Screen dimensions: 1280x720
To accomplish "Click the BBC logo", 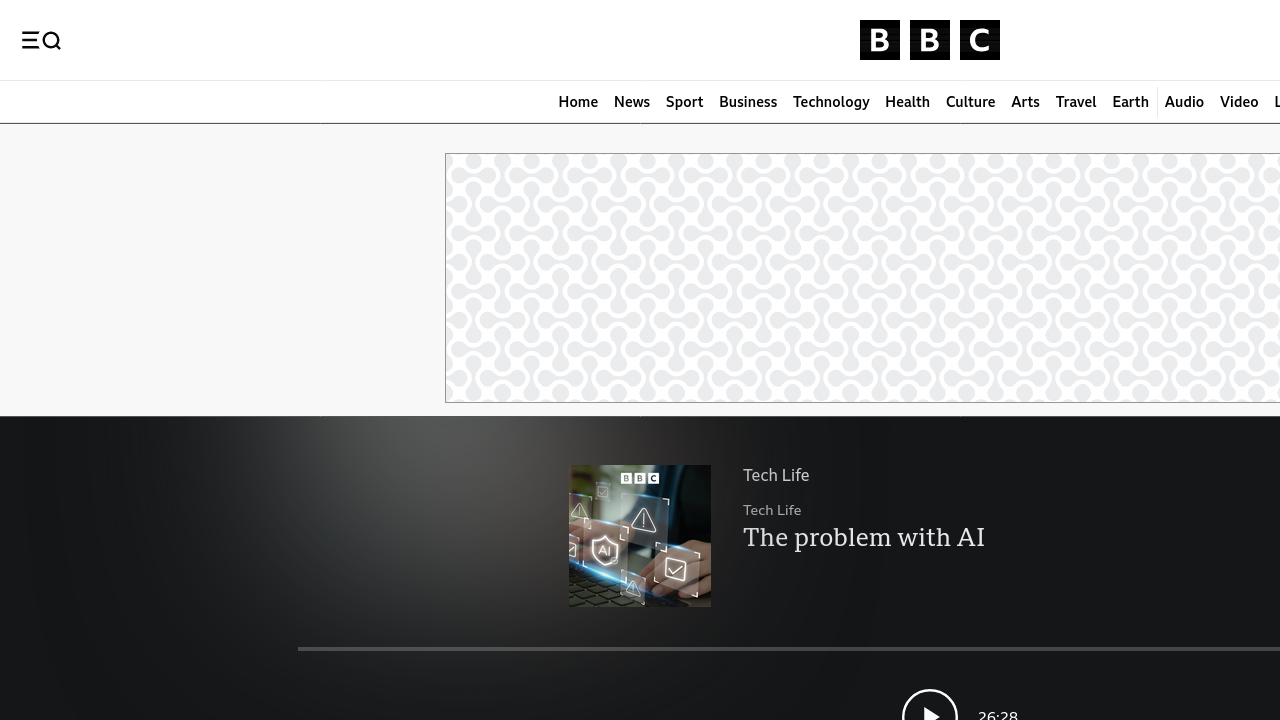I will point(929,40).
